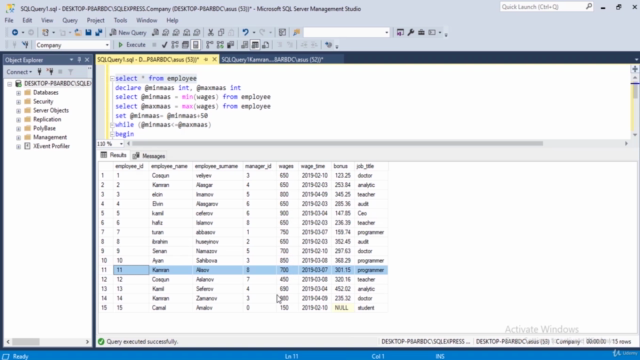This screenshot has width=640, height=360.
Task: Switch output to Results to Text
Action: tap(244, 45)
